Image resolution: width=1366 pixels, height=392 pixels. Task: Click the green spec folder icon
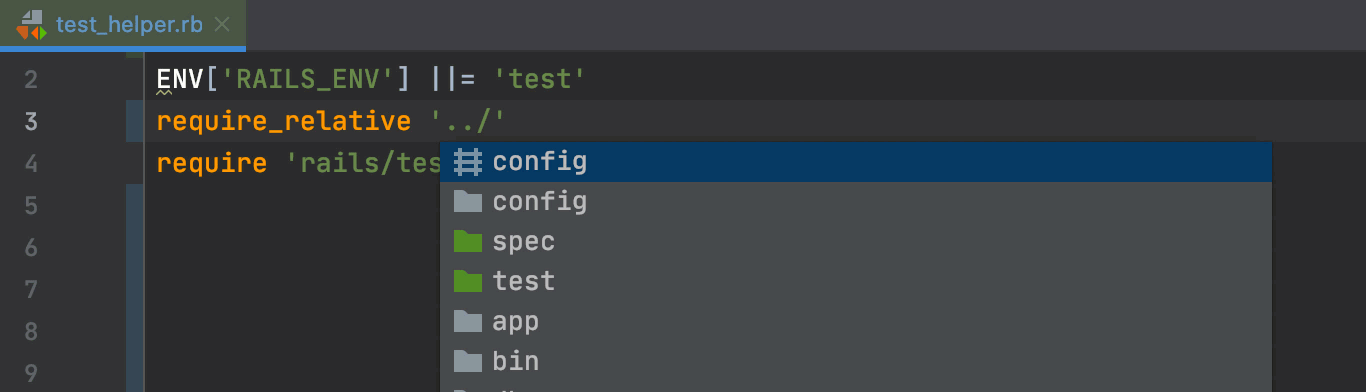click(x=468, y=242)
